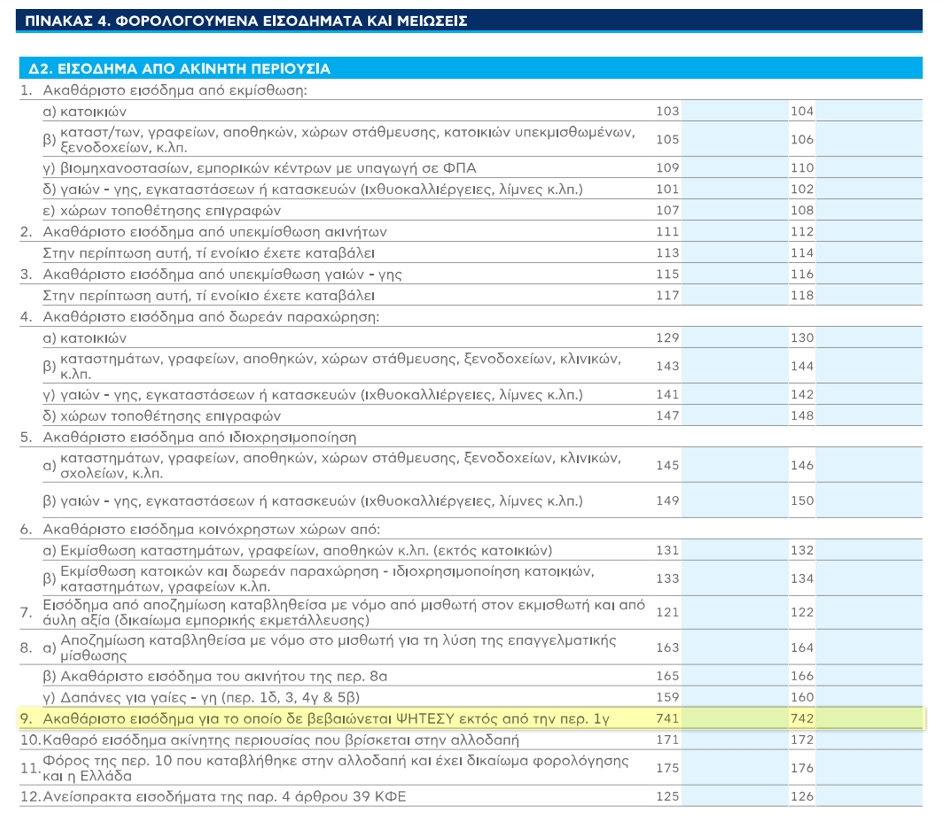The height and width of the screenshot is (823, 944).
Task: Select the highlighted code 742 field
Action: (869, 718)
